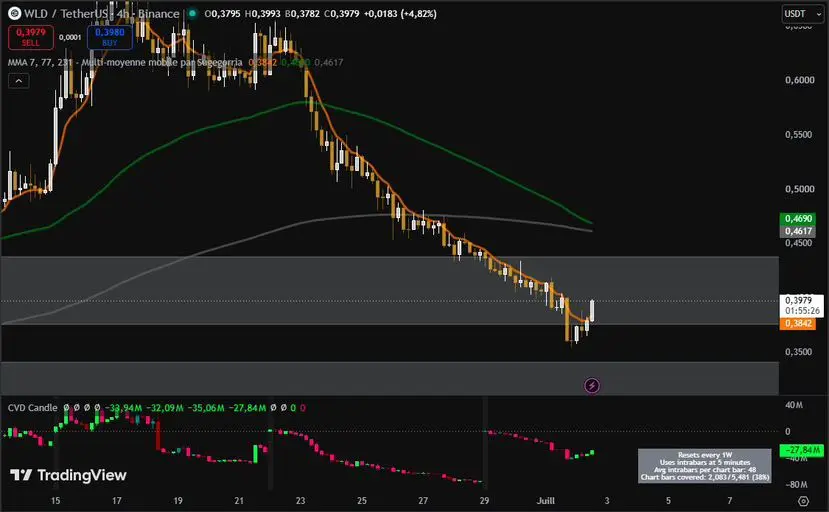Click the purple lightning bolt event icon
The height and width of the screenshot is (512, 829).
coord(592,386)
